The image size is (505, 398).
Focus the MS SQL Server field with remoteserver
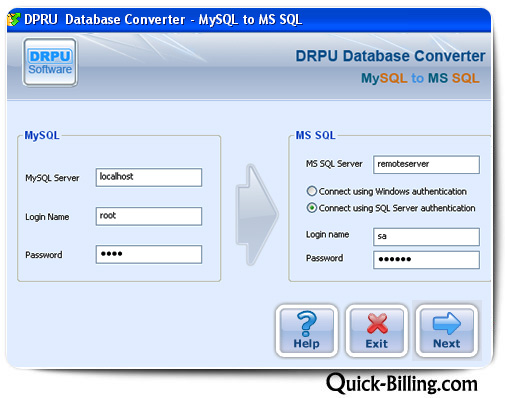(426, 164)
